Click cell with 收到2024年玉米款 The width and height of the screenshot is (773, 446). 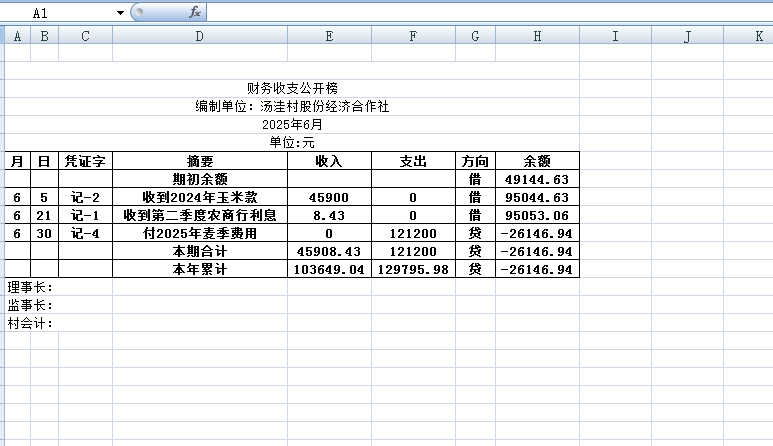pyautogui.click(x=200, y=197)
